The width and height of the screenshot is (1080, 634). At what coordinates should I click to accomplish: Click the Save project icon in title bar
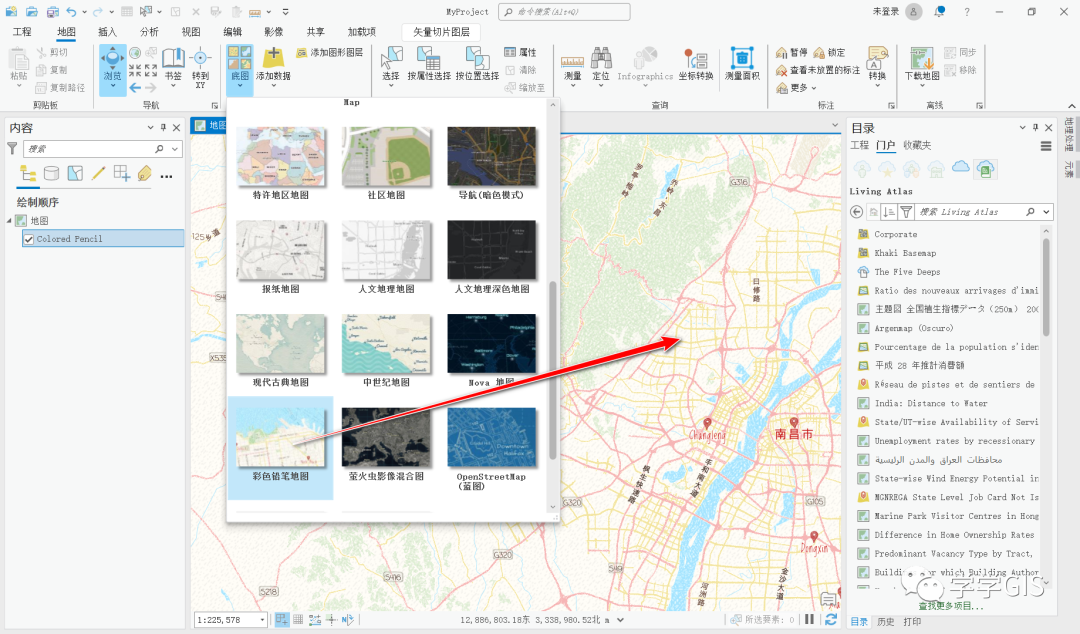[x=53, y=12]
